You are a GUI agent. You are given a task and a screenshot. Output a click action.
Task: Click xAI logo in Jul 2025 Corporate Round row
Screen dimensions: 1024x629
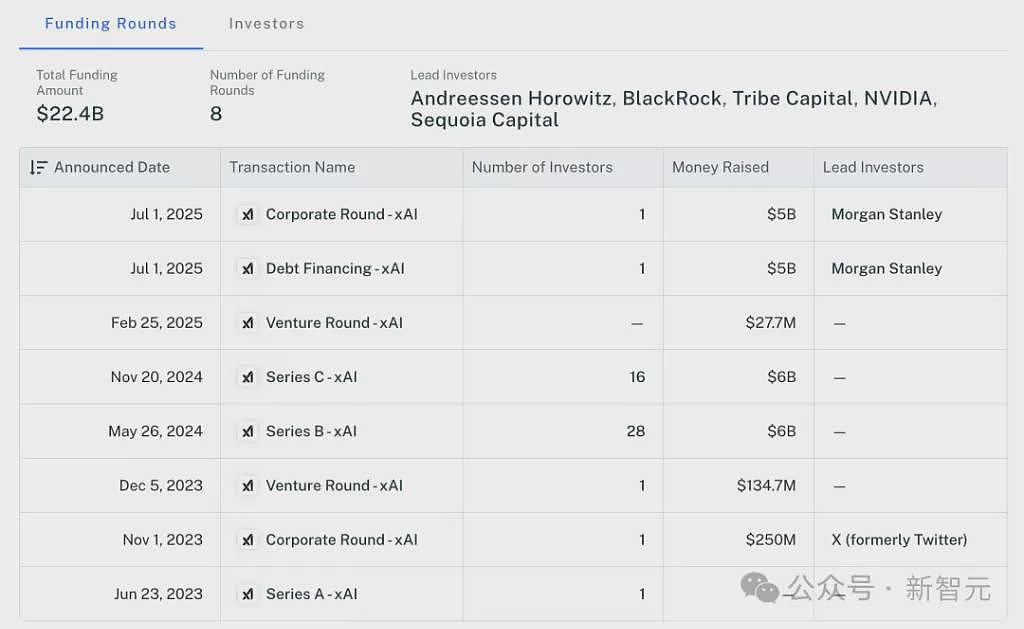point(248,214)
